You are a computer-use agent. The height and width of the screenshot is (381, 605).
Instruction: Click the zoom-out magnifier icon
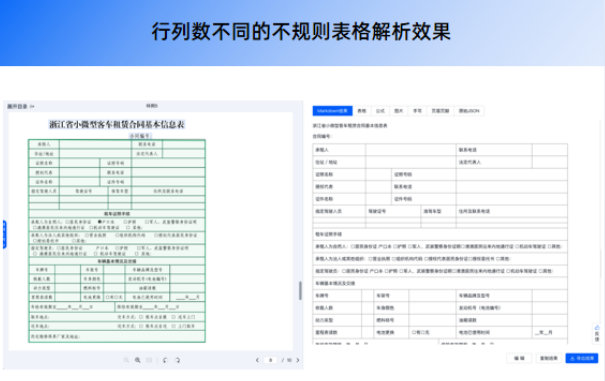126,360
